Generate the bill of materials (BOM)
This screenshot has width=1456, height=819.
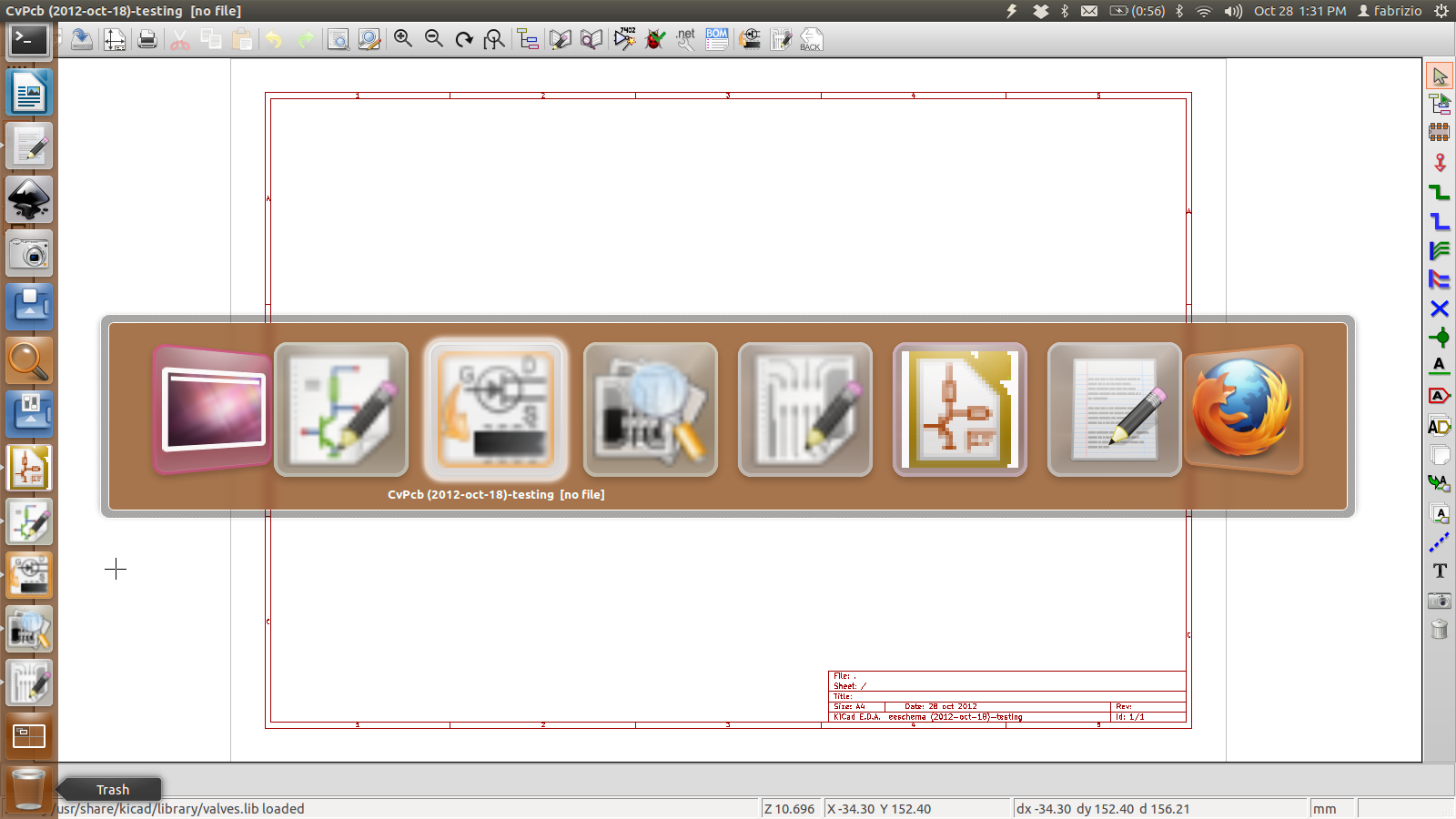[717, 39]
